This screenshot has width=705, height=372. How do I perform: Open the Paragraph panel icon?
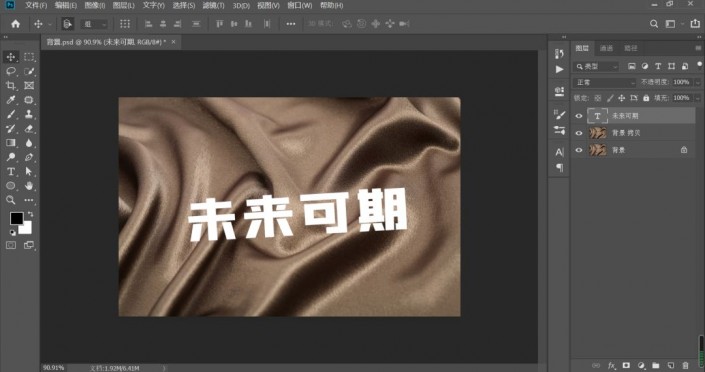coord(559,167)
